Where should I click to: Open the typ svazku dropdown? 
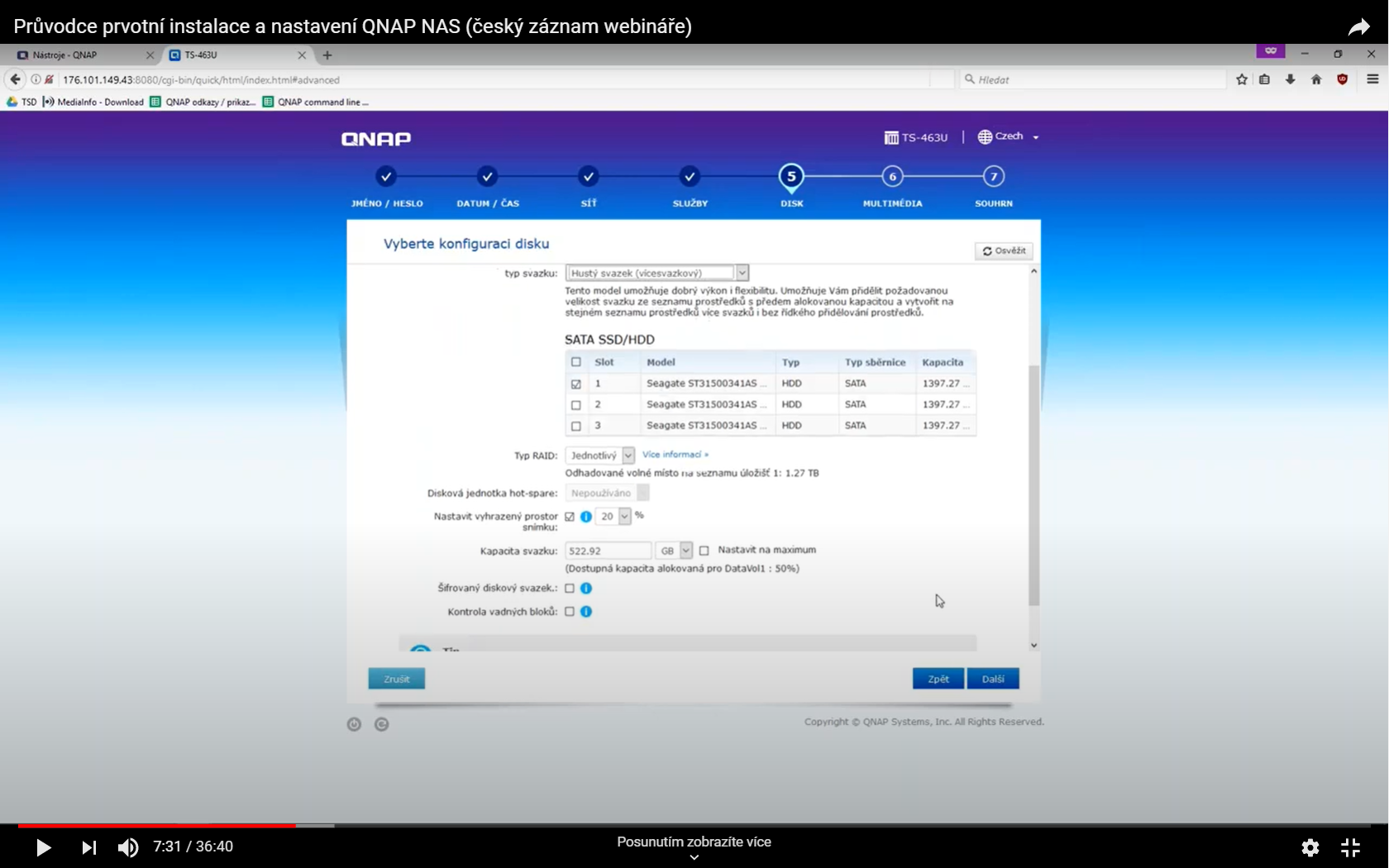(657, 274)
